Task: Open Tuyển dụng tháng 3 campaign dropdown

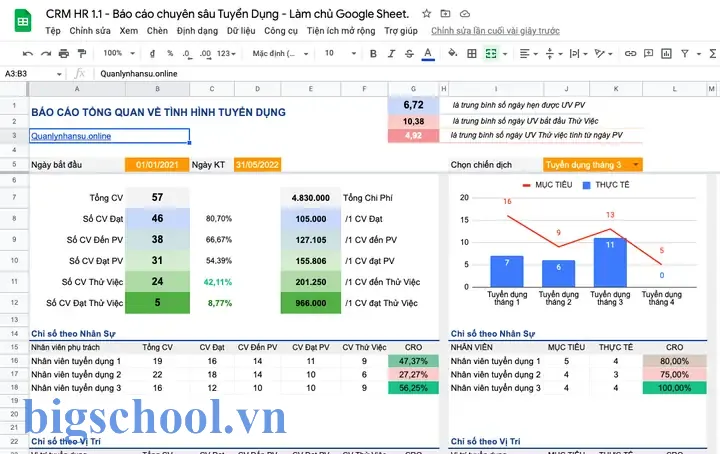Action: 592,165
